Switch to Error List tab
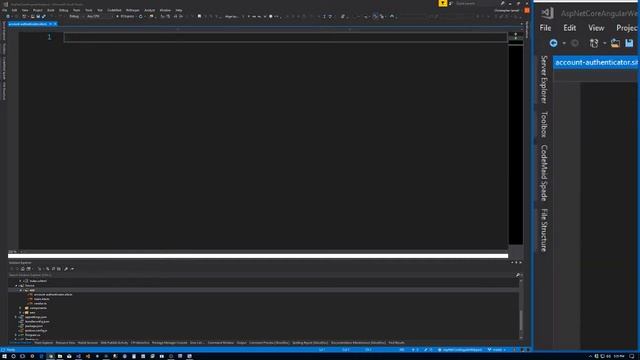 click(x=197, y=343)
